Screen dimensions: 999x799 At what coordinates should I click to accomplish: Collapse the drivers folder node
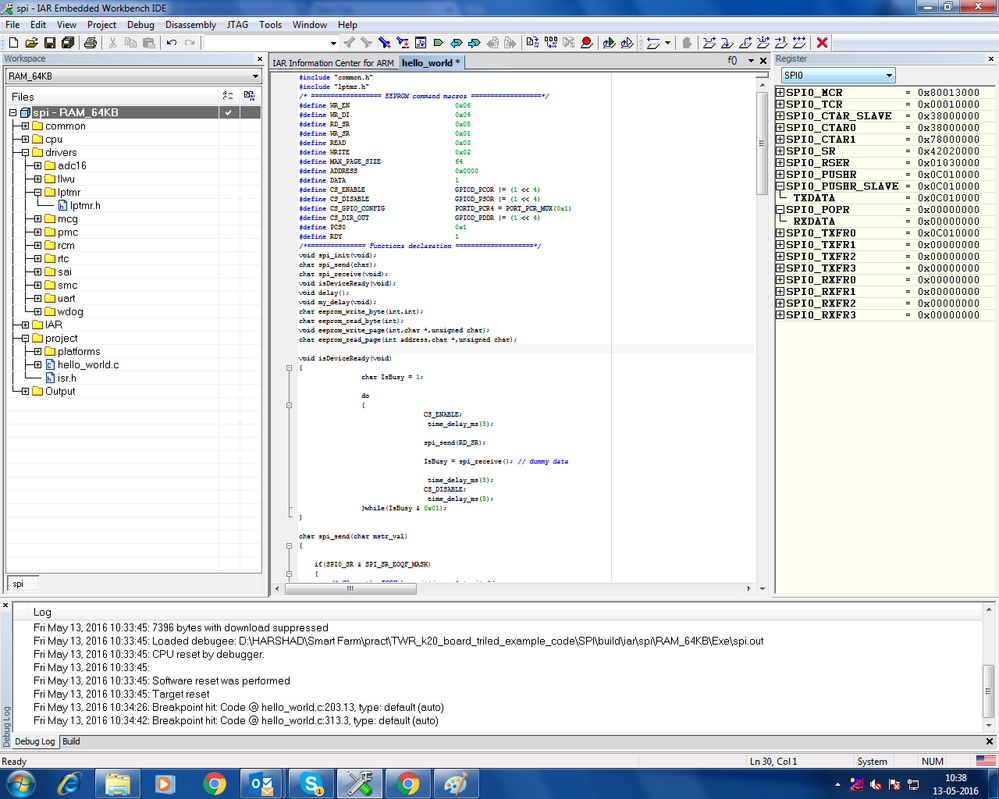point(25,153)
